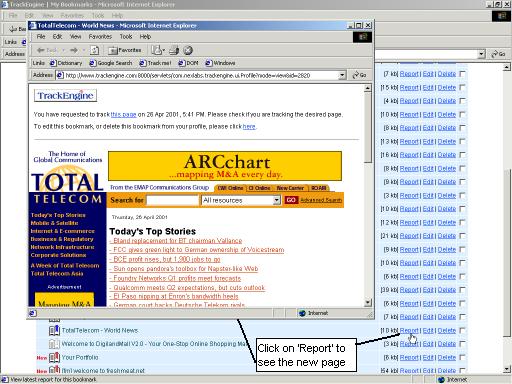This screenshot has width=512, height=384.
Task: Open the main window address dropdown arrow
Action: pos(481,54)
